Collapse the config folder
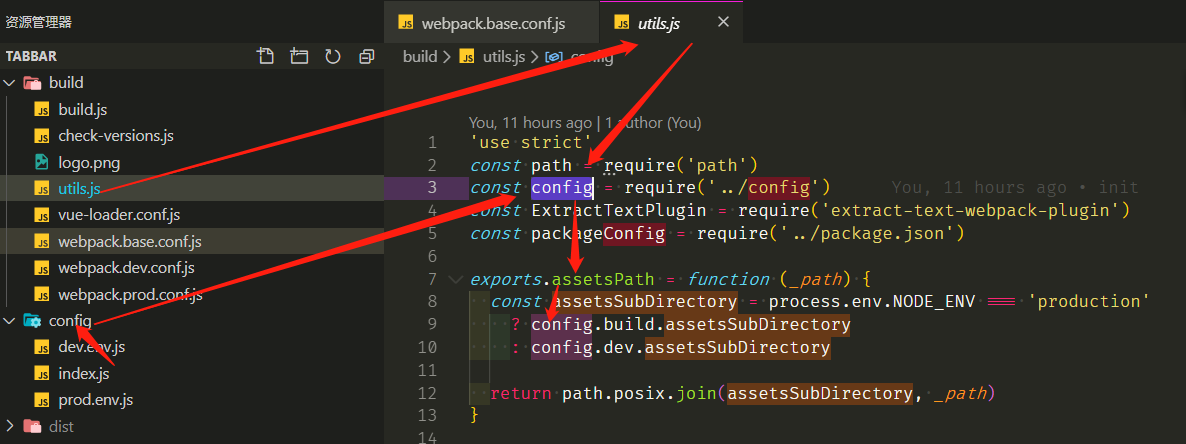The height and width of the screenshot is (444, 1186). pos(8,321)
